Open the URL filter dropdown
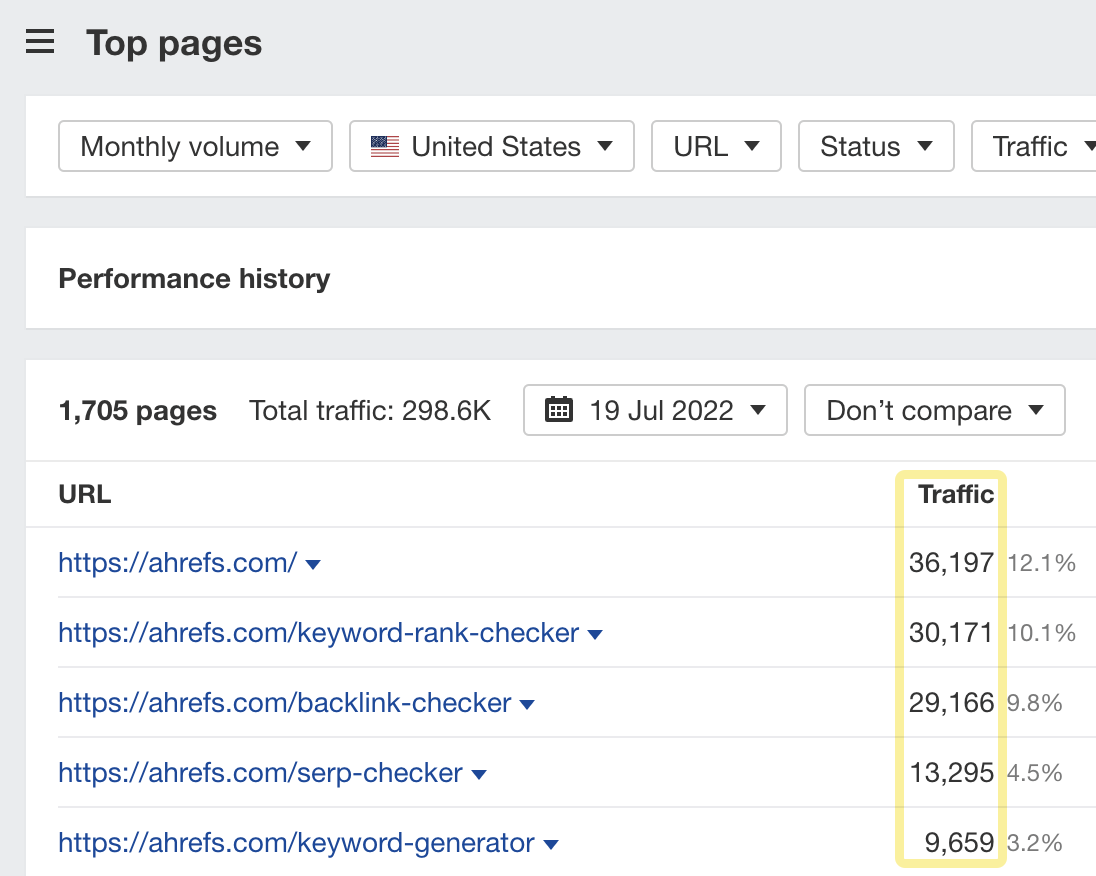 [716, 146]
